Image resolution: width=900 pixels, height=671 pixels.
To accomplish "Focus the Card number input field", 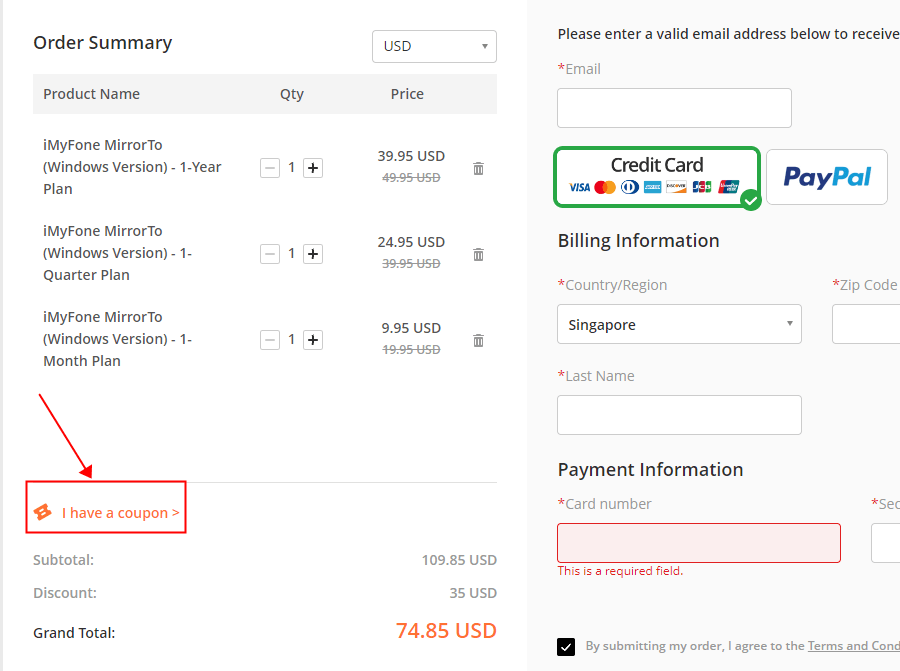I will pos(699,543).
